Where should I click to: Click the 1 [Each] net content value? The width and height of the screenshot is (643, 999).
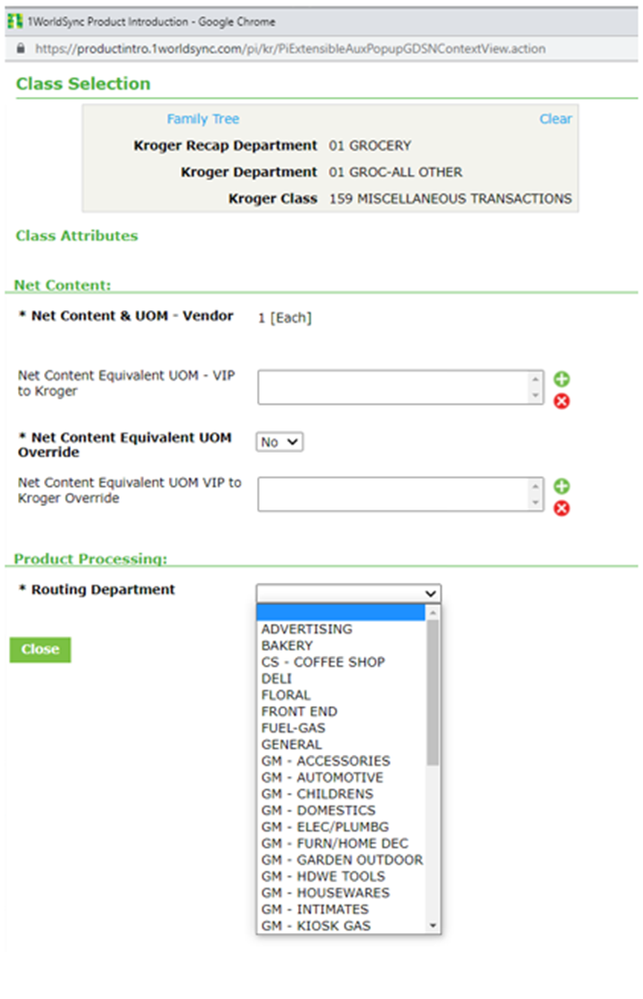pos(285,318)
